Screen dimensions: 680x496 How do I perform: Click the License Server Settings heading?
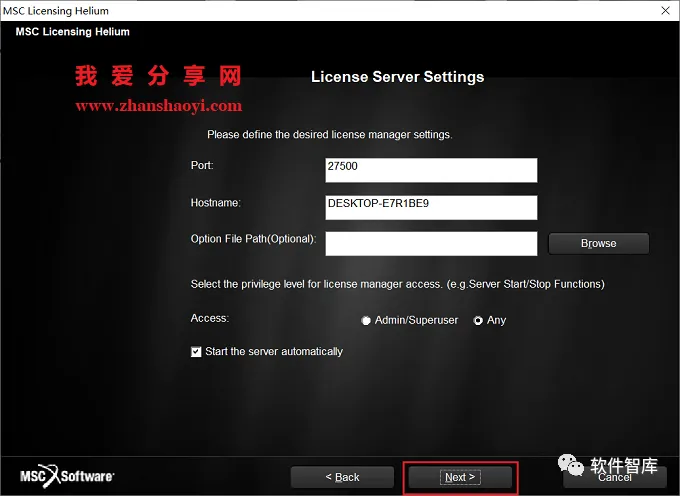[398, 77]
